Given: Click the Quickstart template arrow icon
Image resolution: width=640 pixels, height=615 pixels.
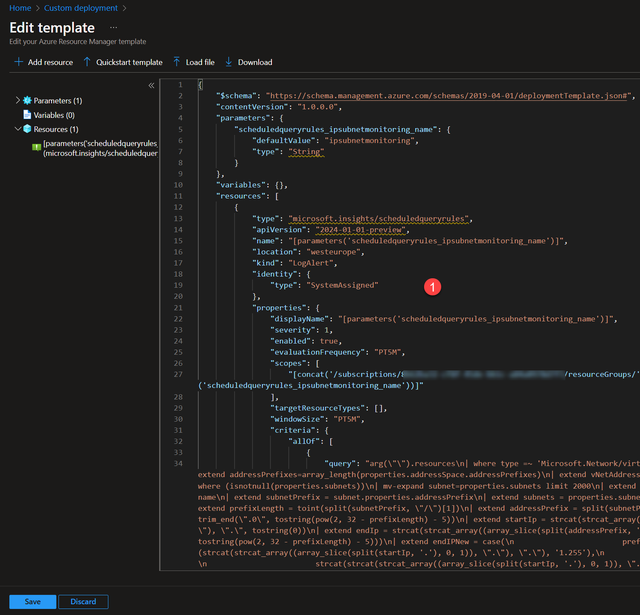Looking at the screenshot, I should [x=87, y=62].
